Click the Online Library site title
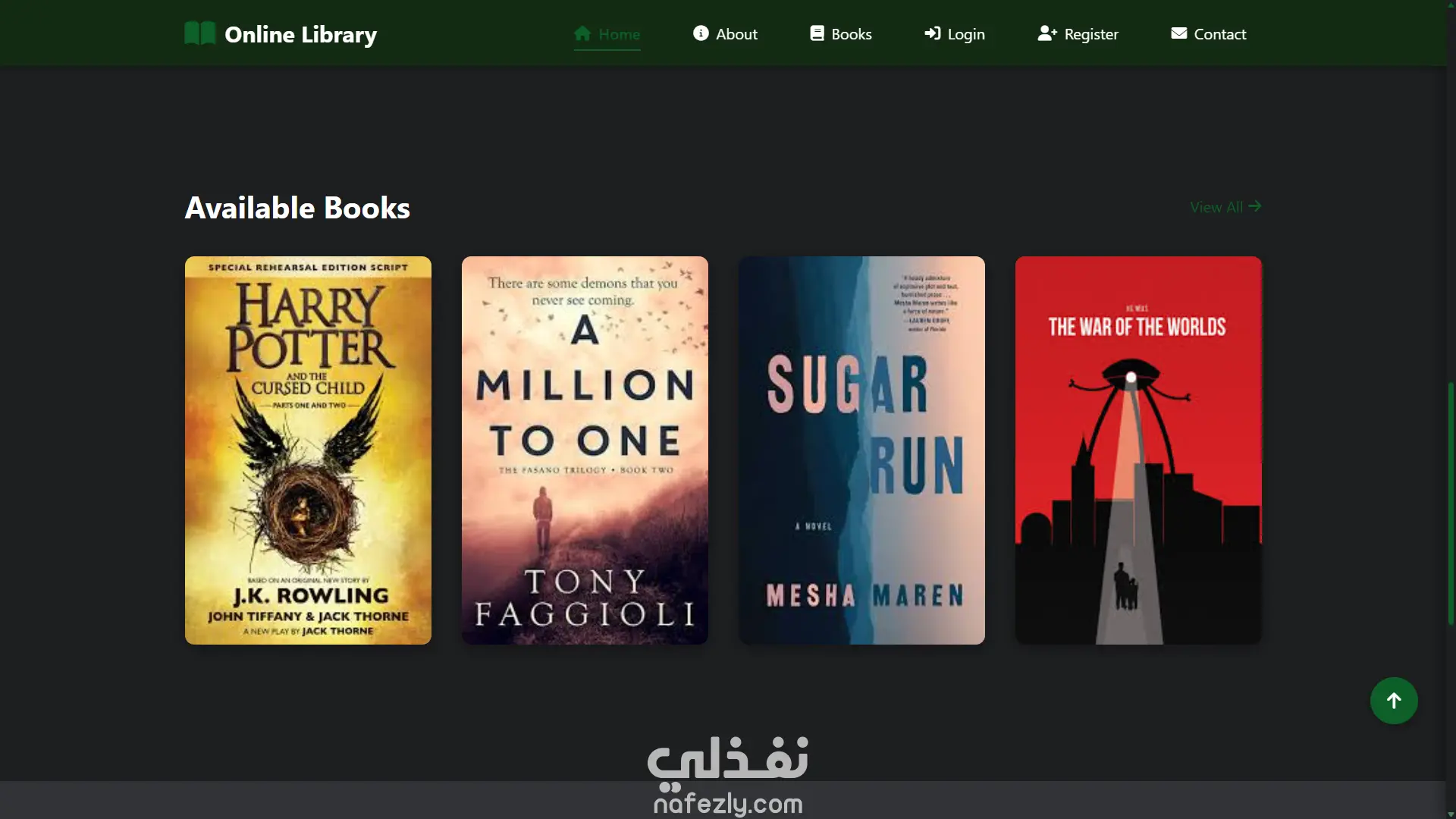Screen dimensions: 1456x819 pos(300,35)
